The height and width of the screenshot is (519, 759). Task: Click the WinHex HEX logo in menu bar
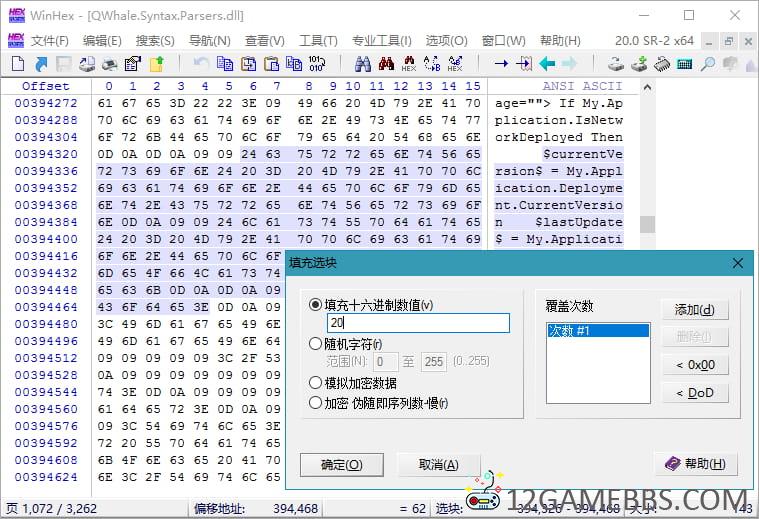[x=16, y=41]
